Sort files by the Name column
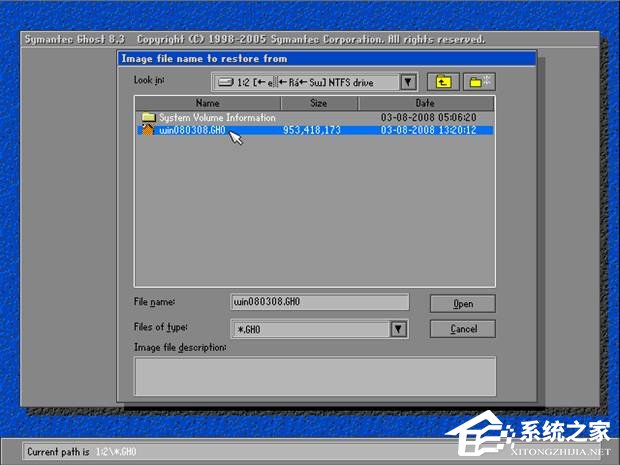 208,103
